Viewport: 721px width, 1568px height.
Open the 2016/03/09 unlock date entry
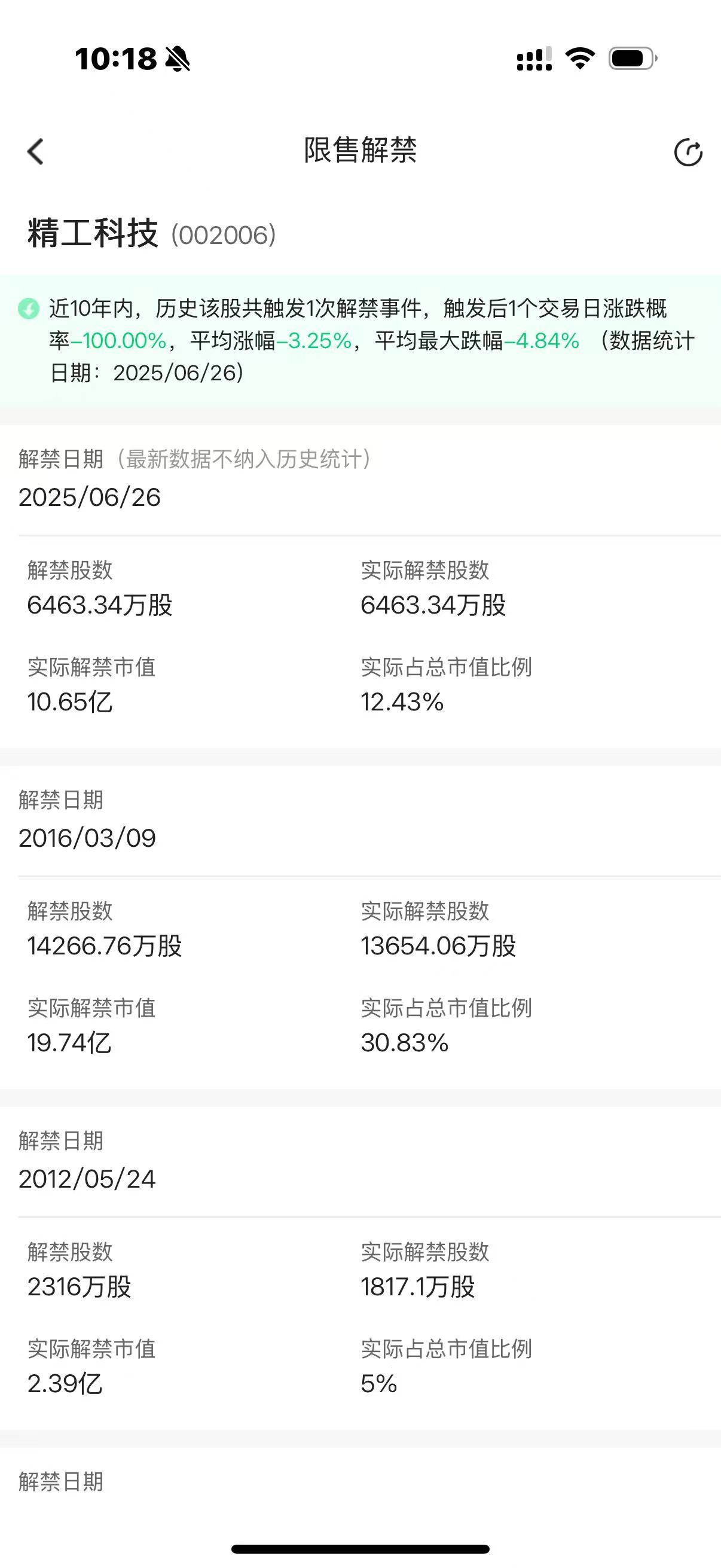coord(87,838)
